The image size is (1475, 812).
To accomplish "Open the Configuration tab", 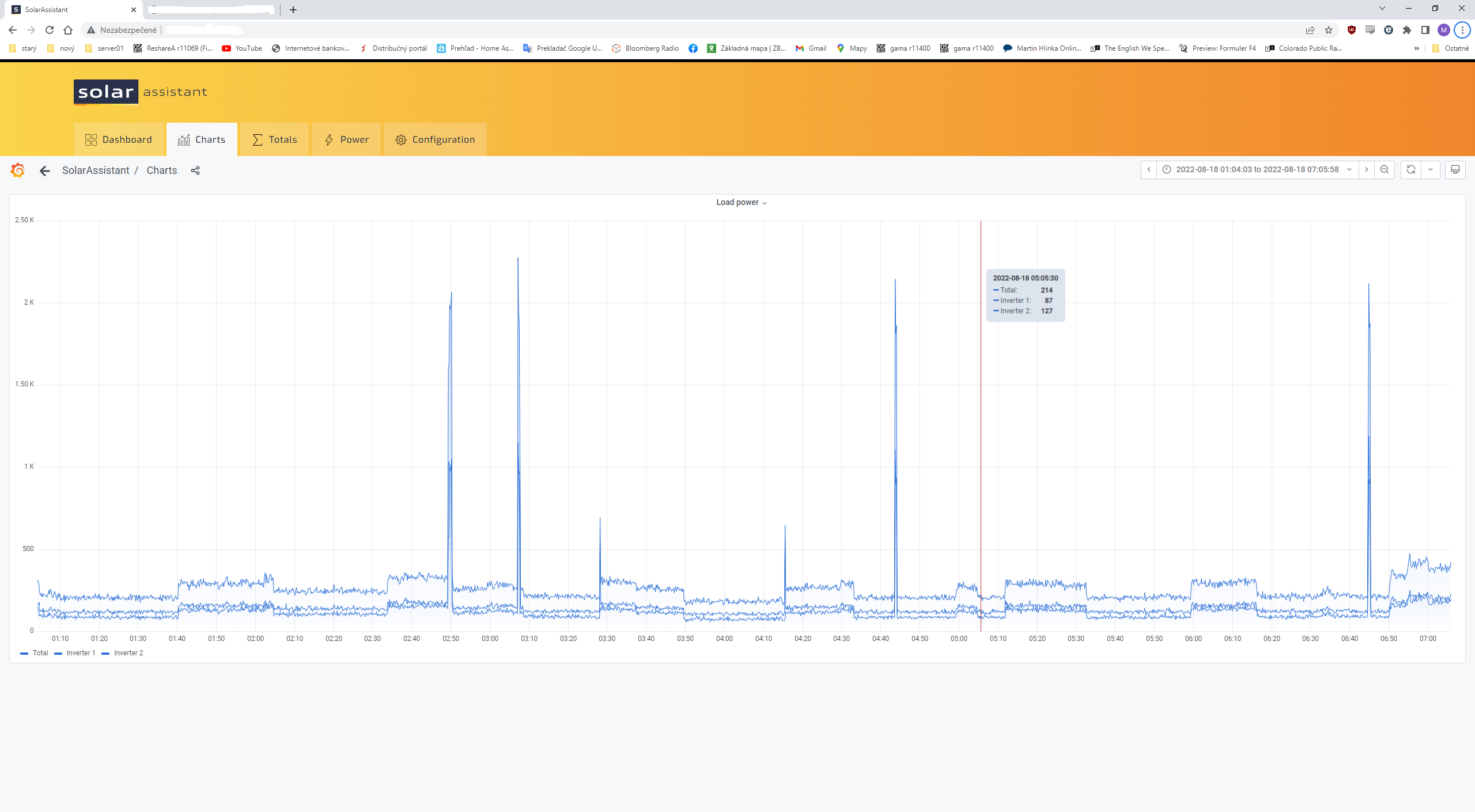I will coord(435,139).
